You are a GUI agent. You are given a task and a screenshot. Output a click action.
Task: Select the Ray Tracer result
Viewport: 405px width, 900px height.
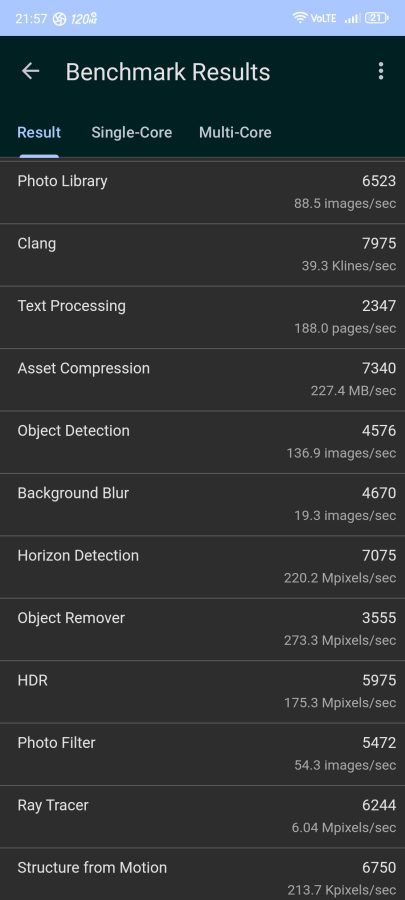click(x=202, y=816)
